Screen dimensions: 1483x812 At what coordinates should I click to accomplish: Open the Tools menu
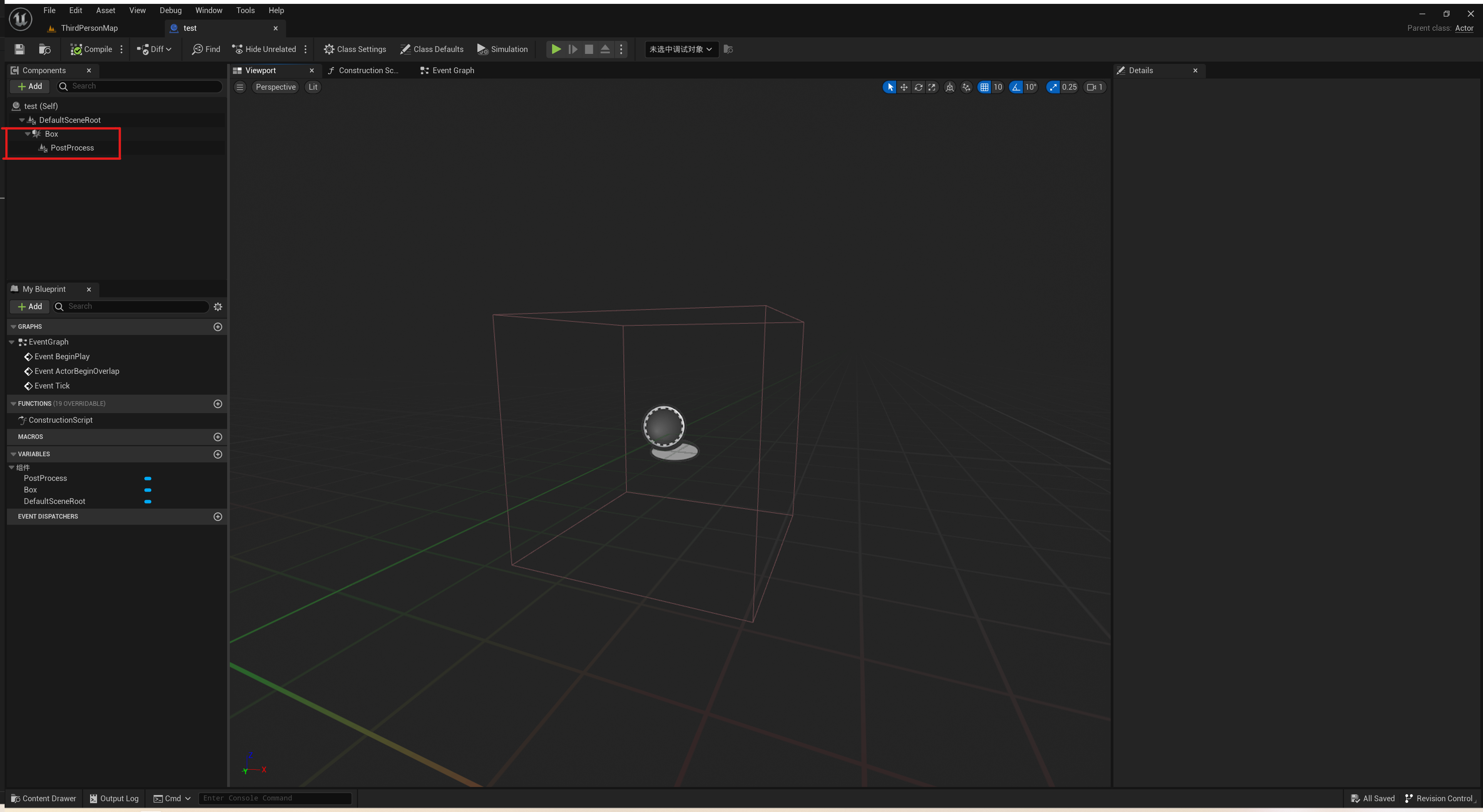pos(245,10)
